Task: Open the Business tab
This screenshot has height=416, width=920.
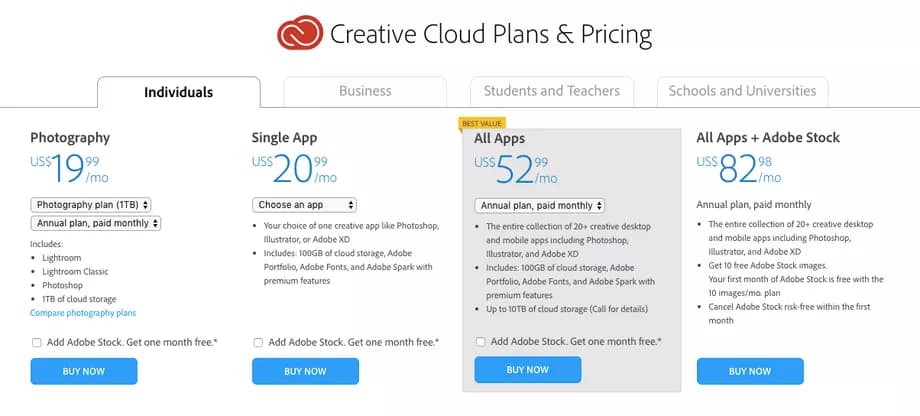Action: click(x=365, y=91)
